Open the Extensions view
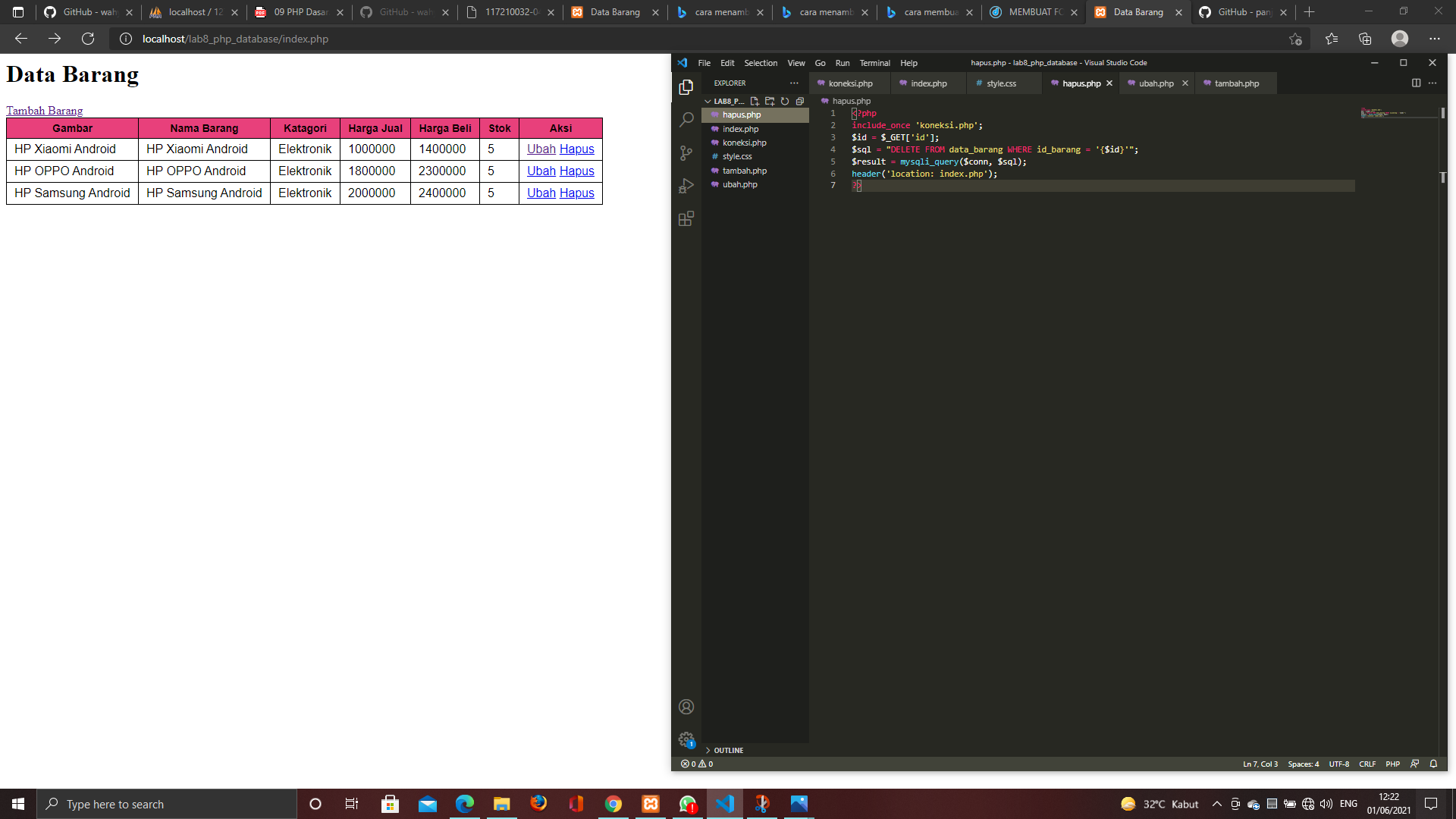This screenshot has height=819, width=1456. (686, 218)
